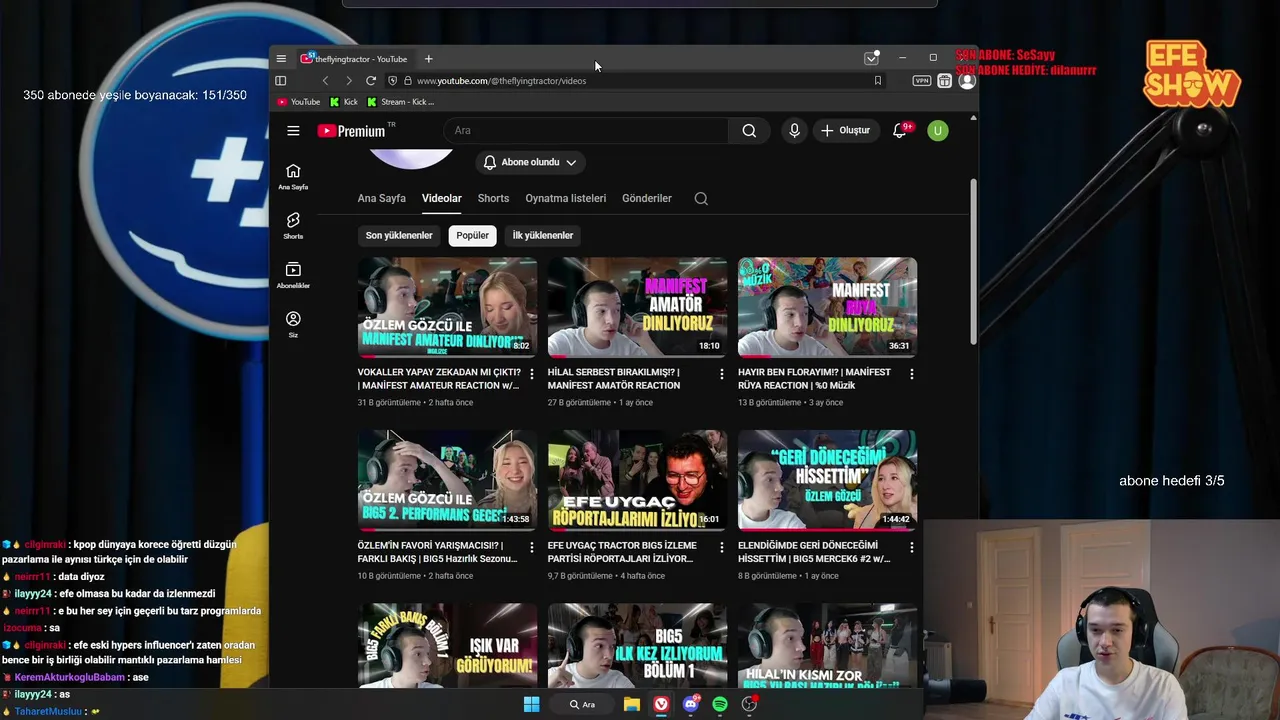Screen dimensions: 1280x720
Task: Click the Oluştur create button
Action: [846, 131]
